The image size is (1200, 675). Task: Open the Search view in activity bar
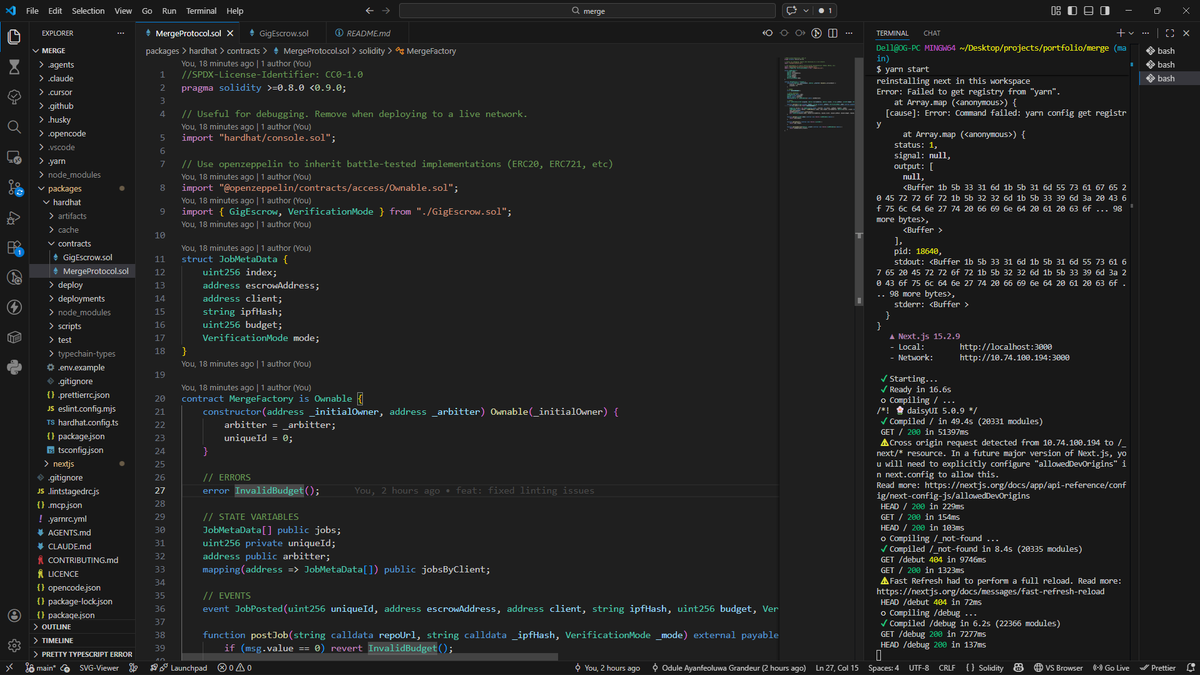click(14, 127)
